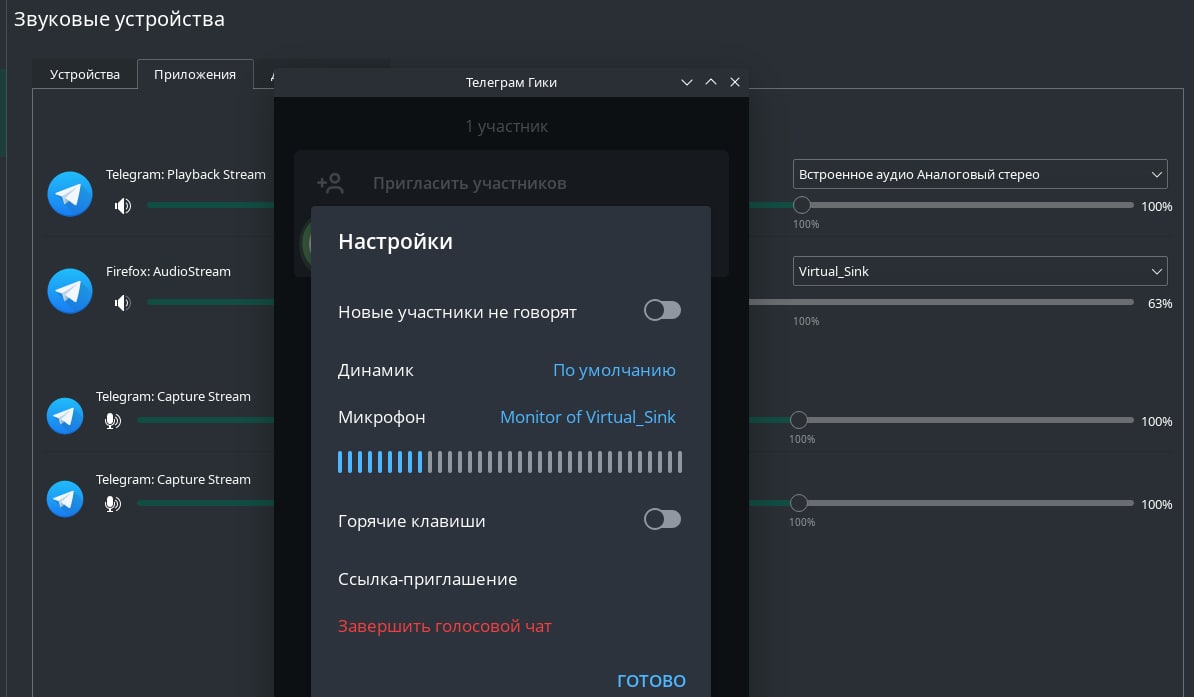The image size is (1194, 697).
Task: Mute the first Telegram Capture Stream microphone
Action: (x=113, y=421)
